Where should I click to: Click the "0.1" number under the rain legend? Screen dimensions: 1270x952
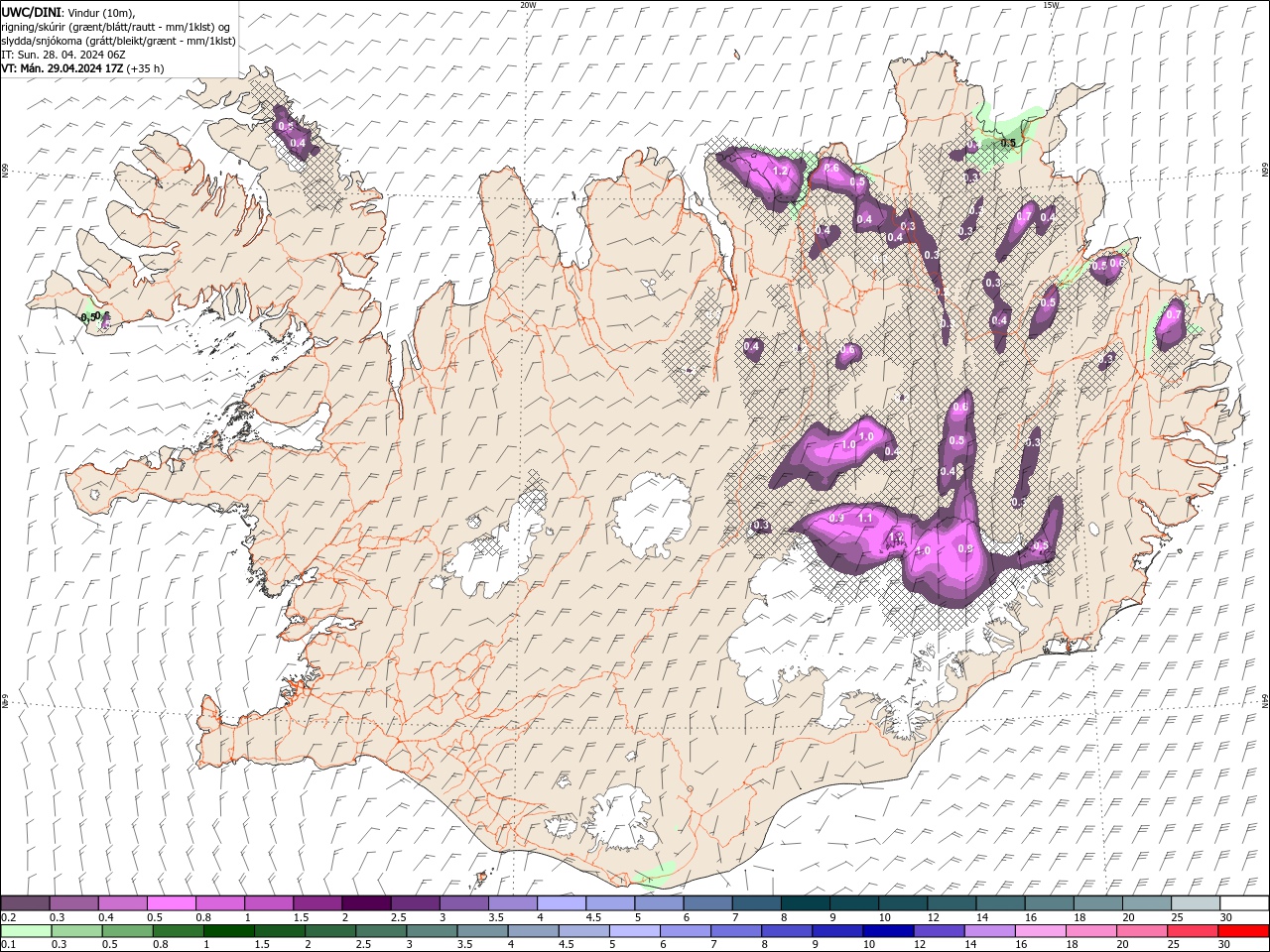(x=10, y=945)
